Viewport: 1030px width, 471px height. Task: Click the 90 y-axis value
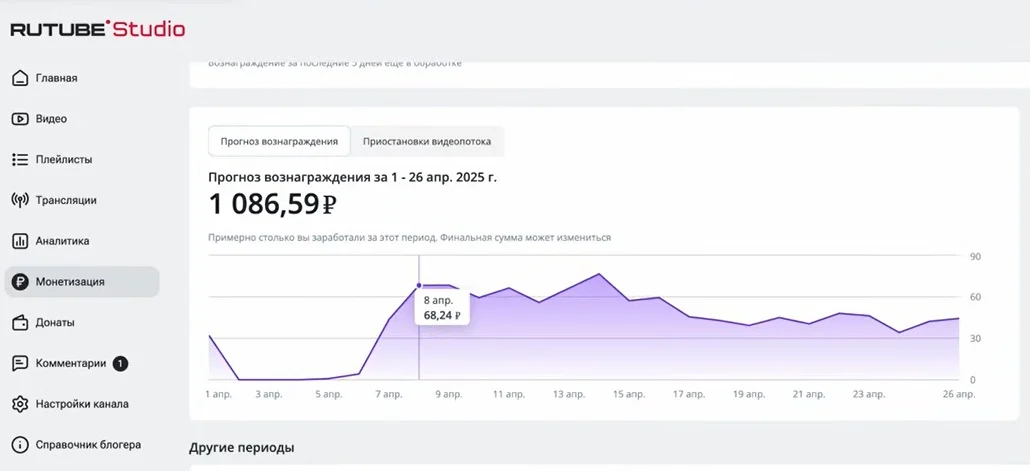tap(975, 257)
